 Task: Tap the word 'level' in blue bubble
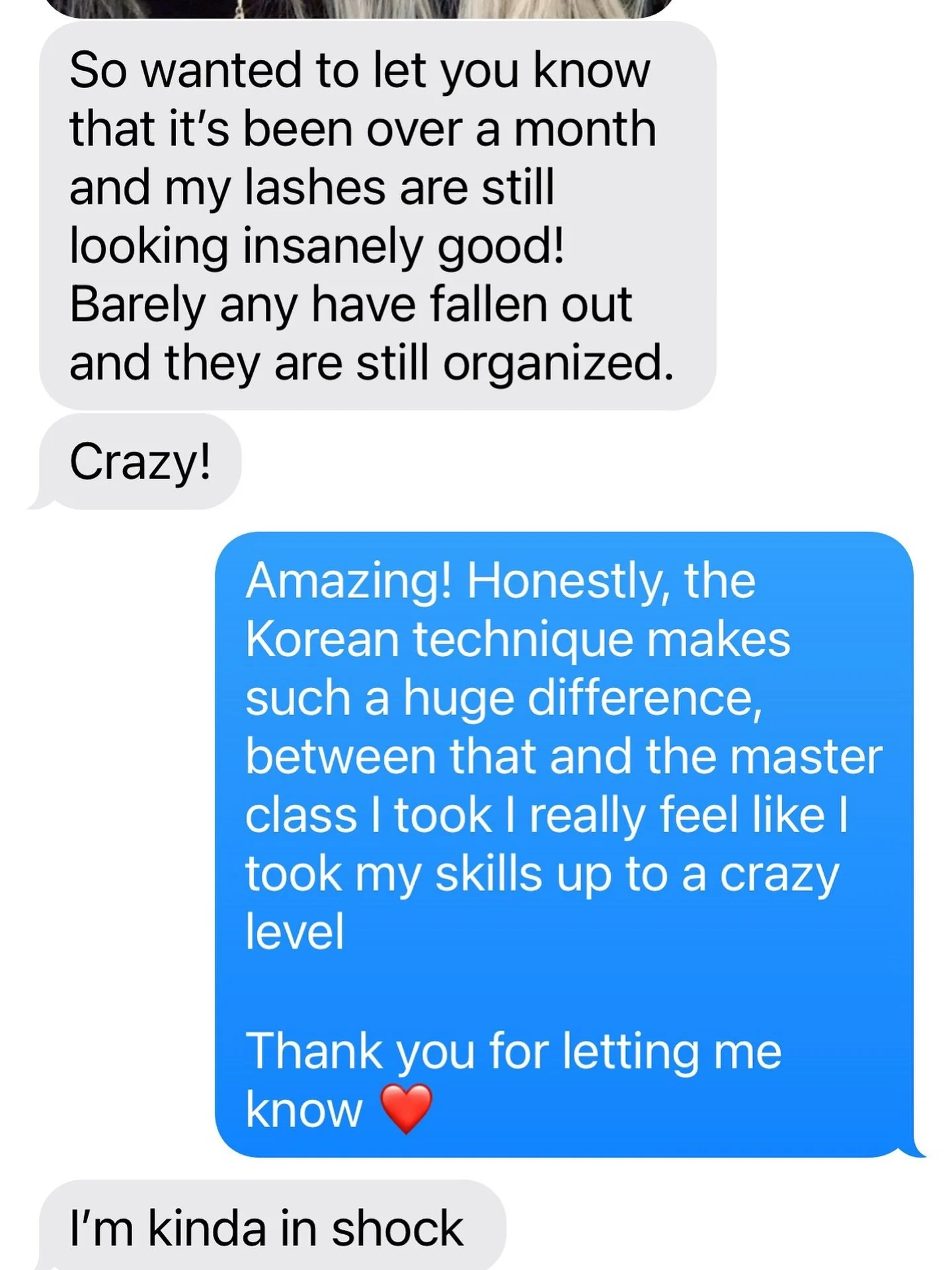(295, 931)
